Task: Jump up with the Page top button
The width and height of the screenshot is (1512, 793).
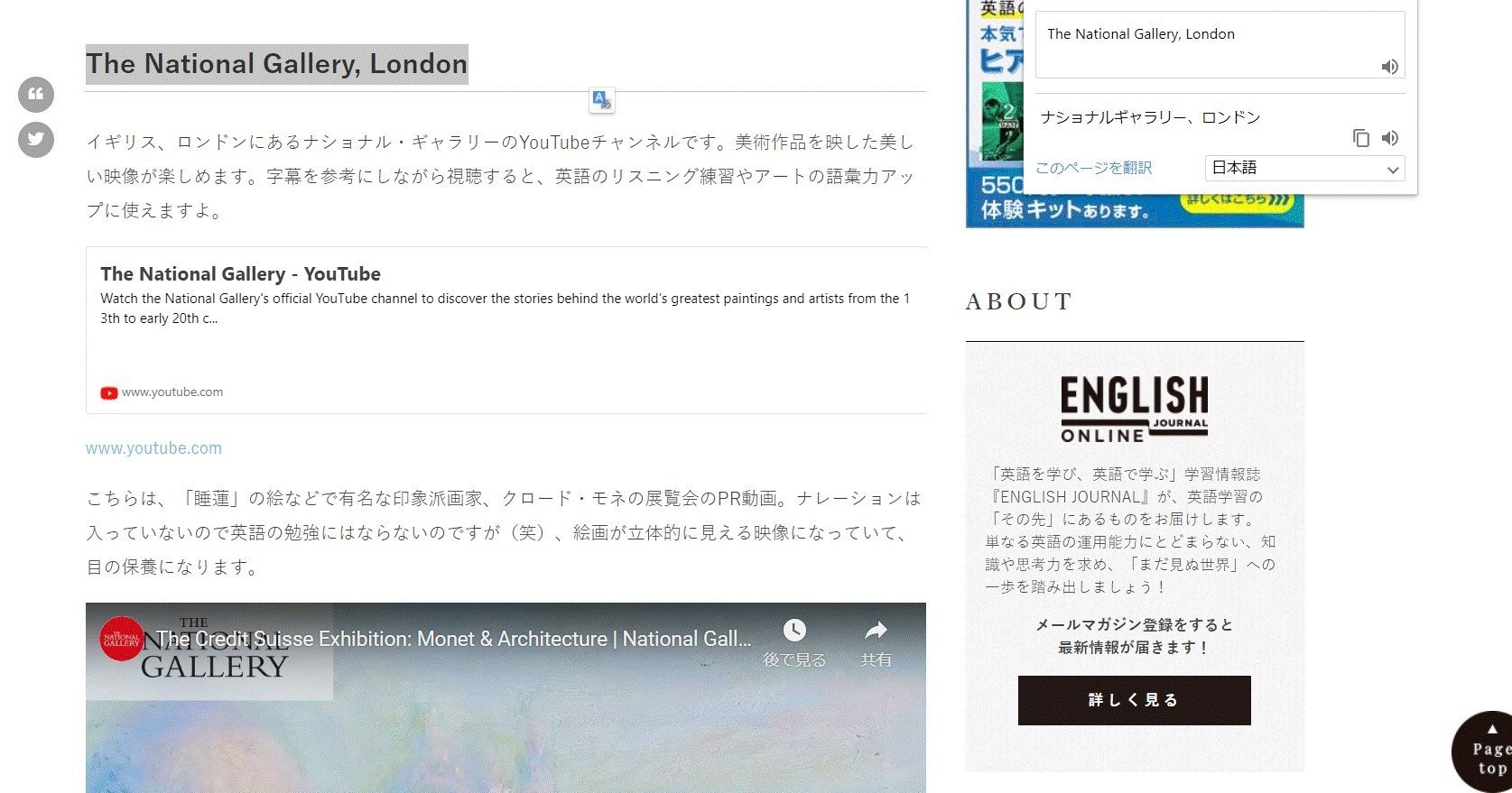Action: (x=1485, y=753)
